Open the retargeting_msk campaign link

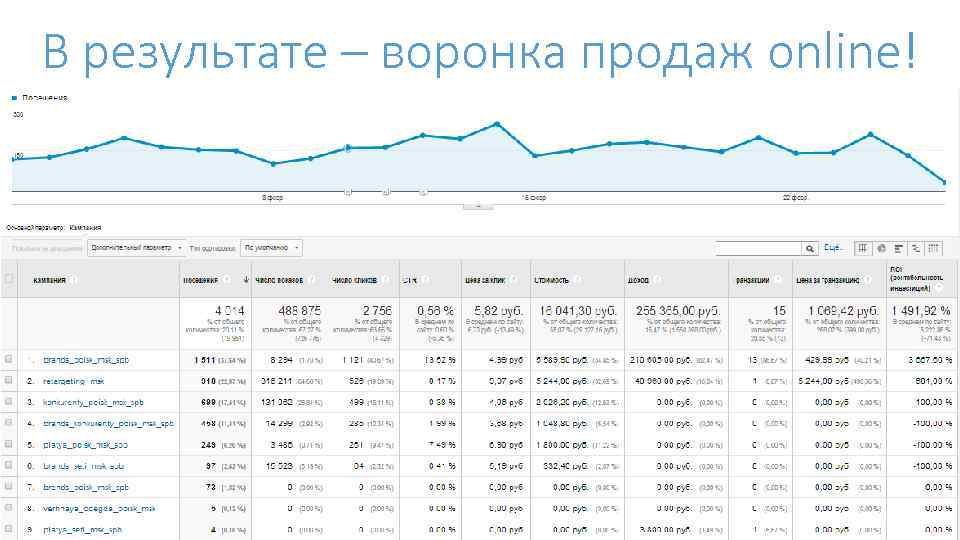pyautogui.click(x=73, y=381)
